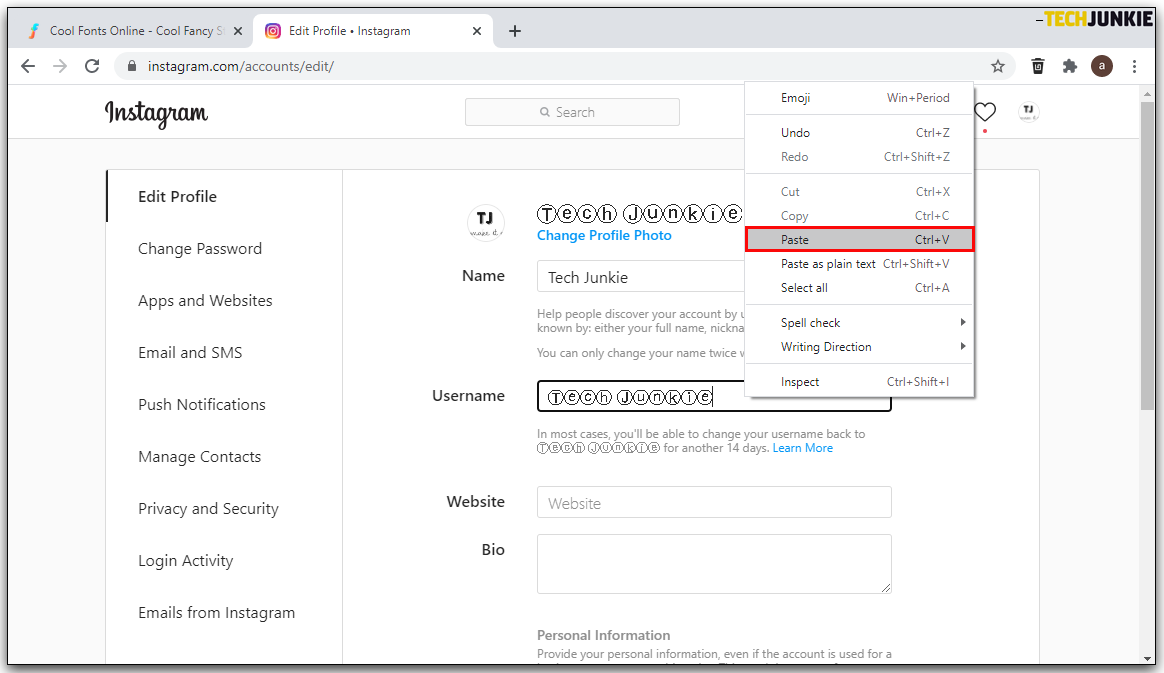Reload the page with the refresh icon

(x=92, y=66)
